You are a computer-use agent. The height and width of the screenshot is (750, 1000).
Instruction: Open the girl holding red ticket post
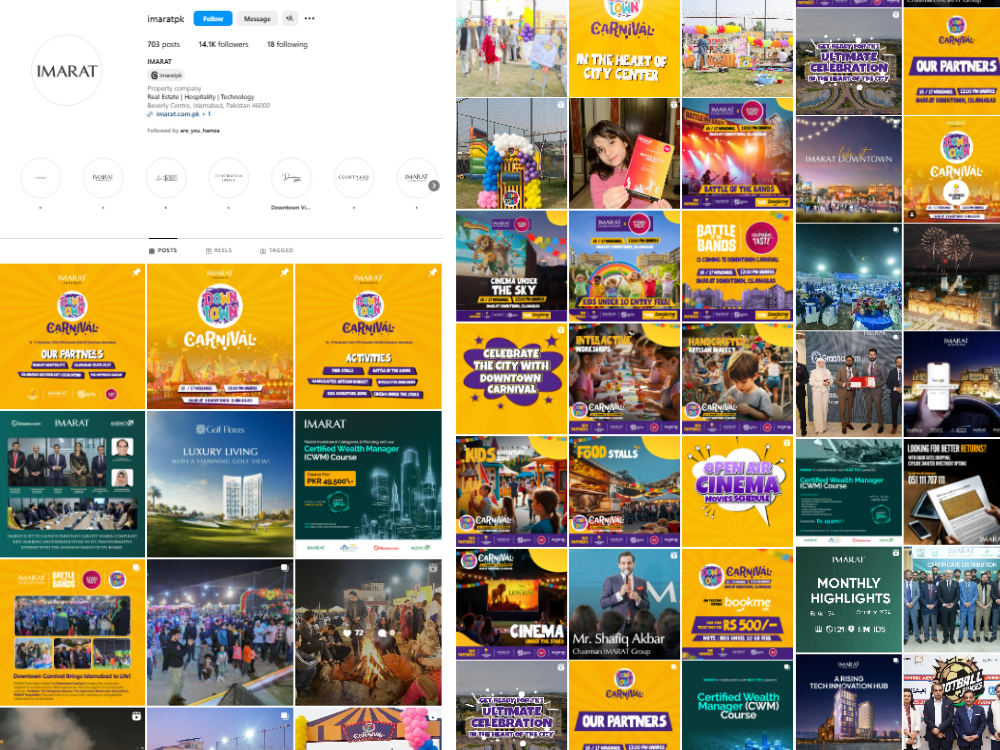pyautogui.click(x=624, y=153)
